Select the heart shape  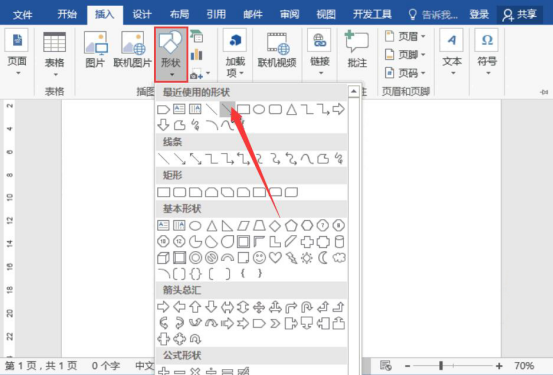click(275, 258)
